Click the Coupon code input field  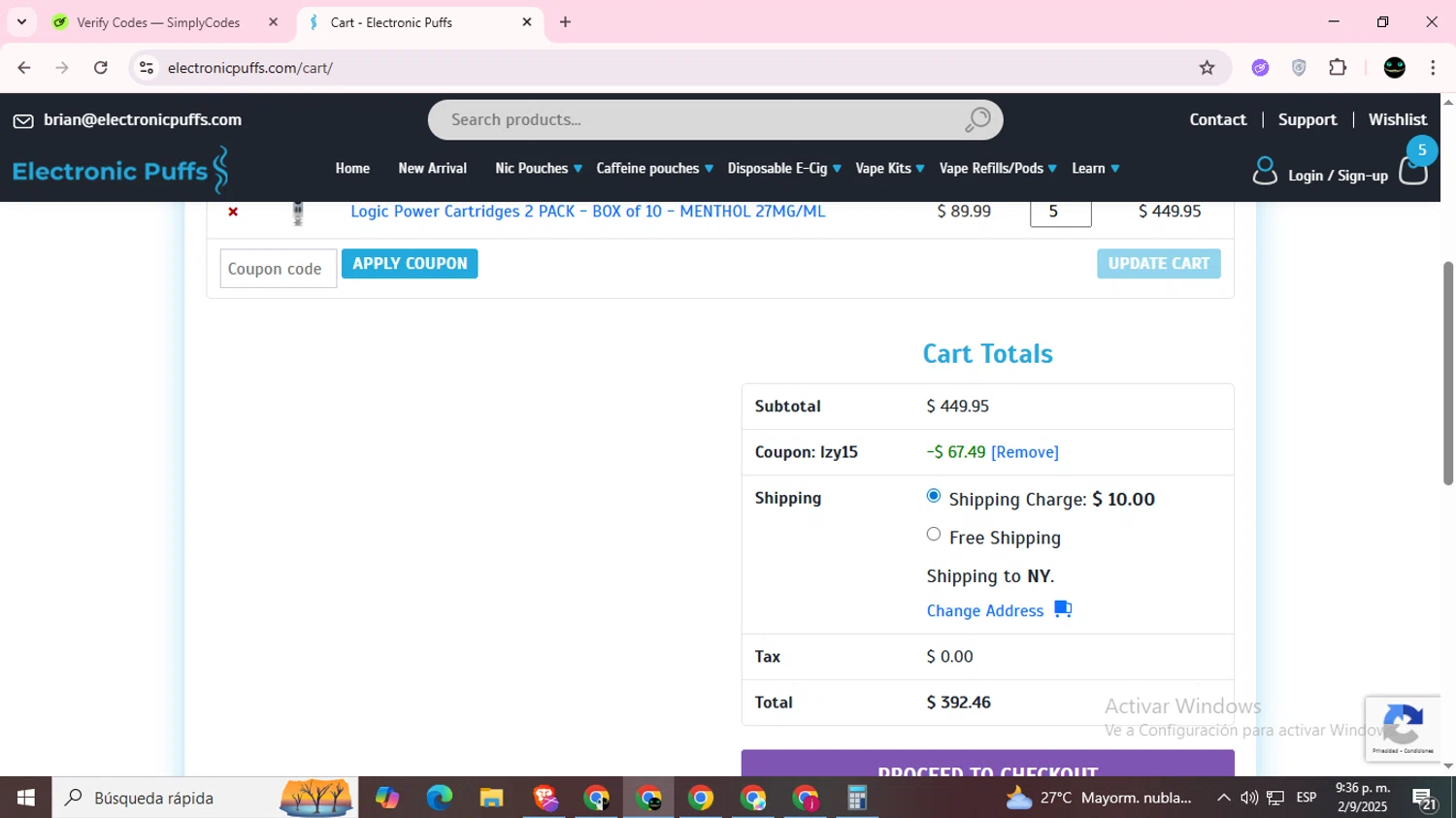[279, 269]
